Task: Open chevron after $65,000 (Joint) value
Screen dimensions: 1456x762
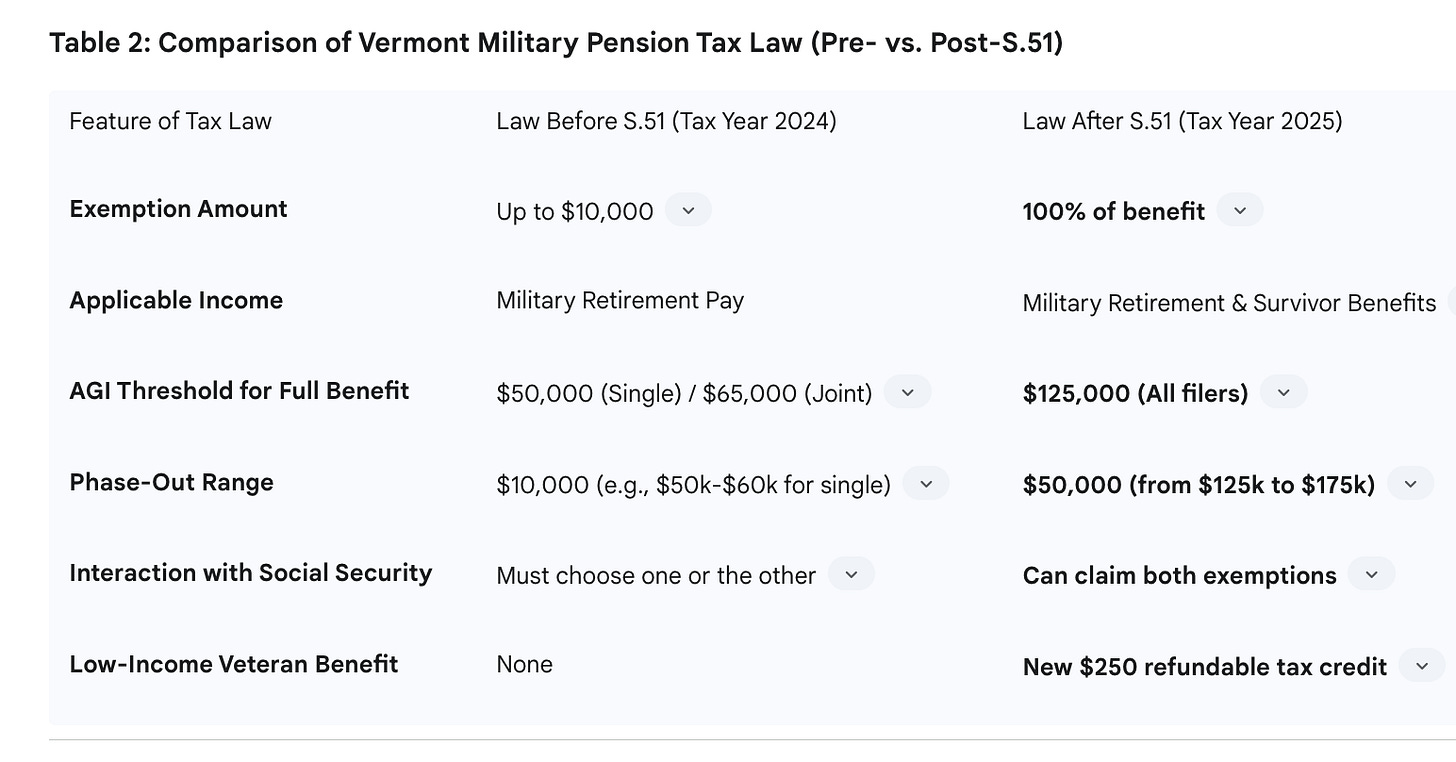Action: [x=907, y=392]
